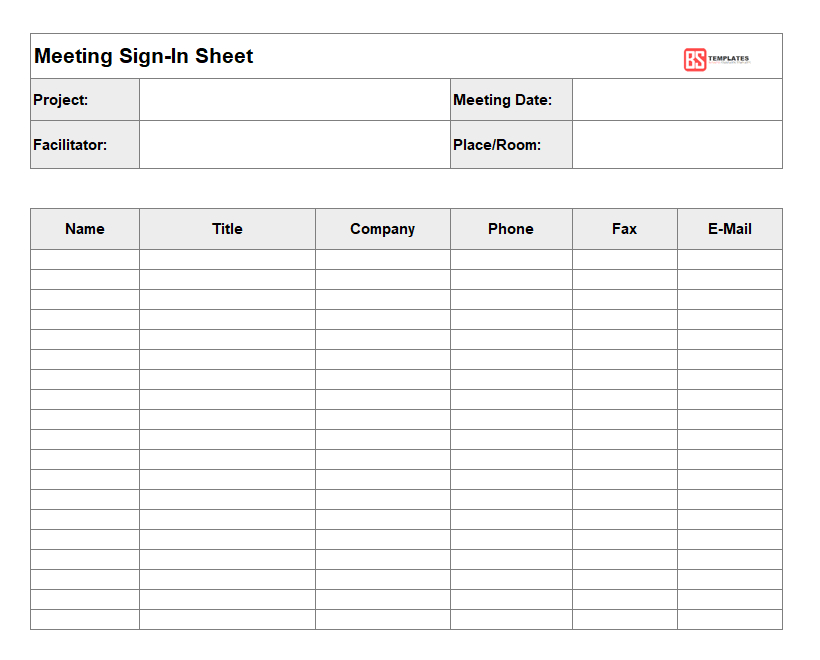This screenshot has height=660, width=820.
Task: Click the last row Name cell
Action: tap(85, 620)
